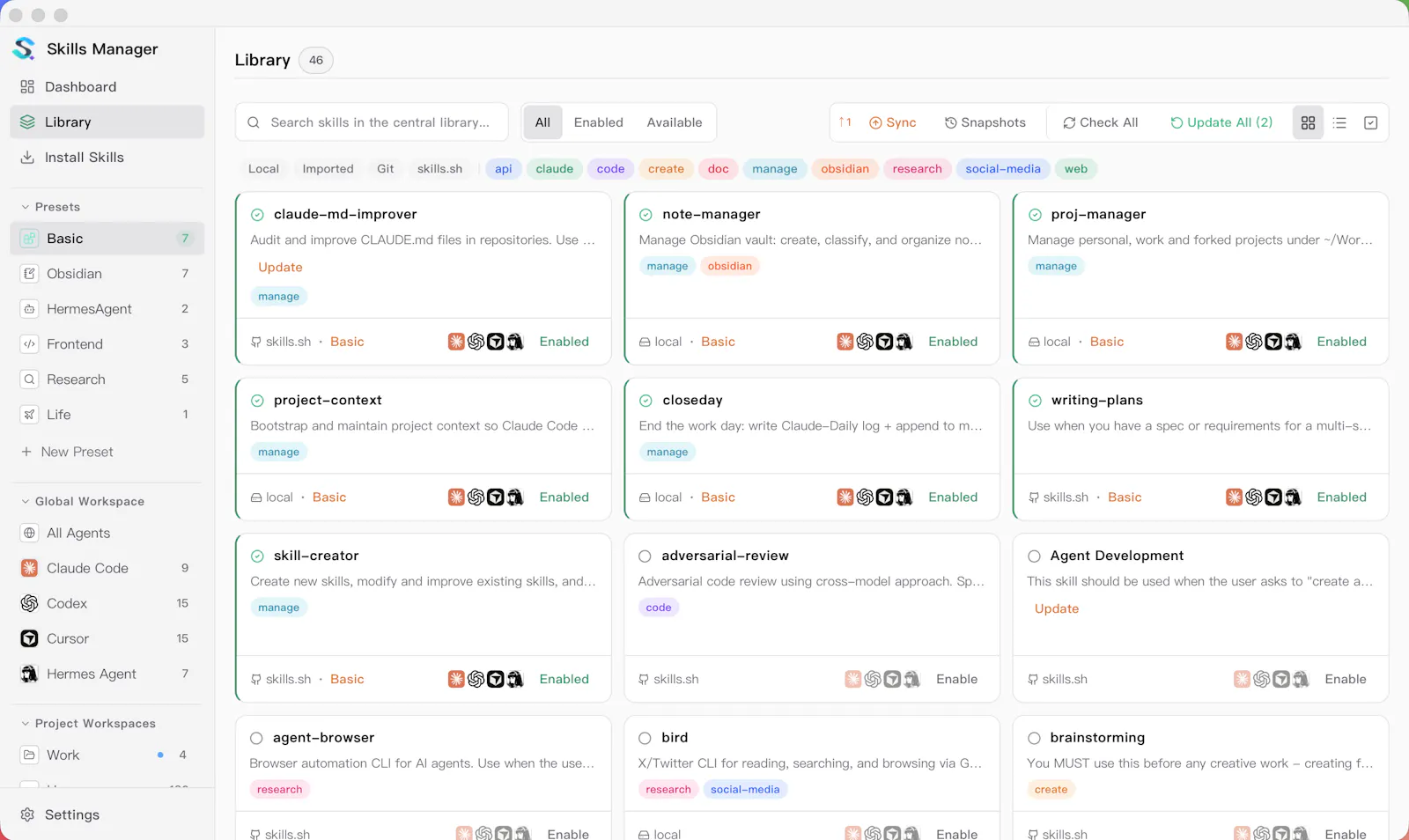The image size is (1409, 840).
Task: Toggle Hermes agent icon on closeday card
Action: 904,497
